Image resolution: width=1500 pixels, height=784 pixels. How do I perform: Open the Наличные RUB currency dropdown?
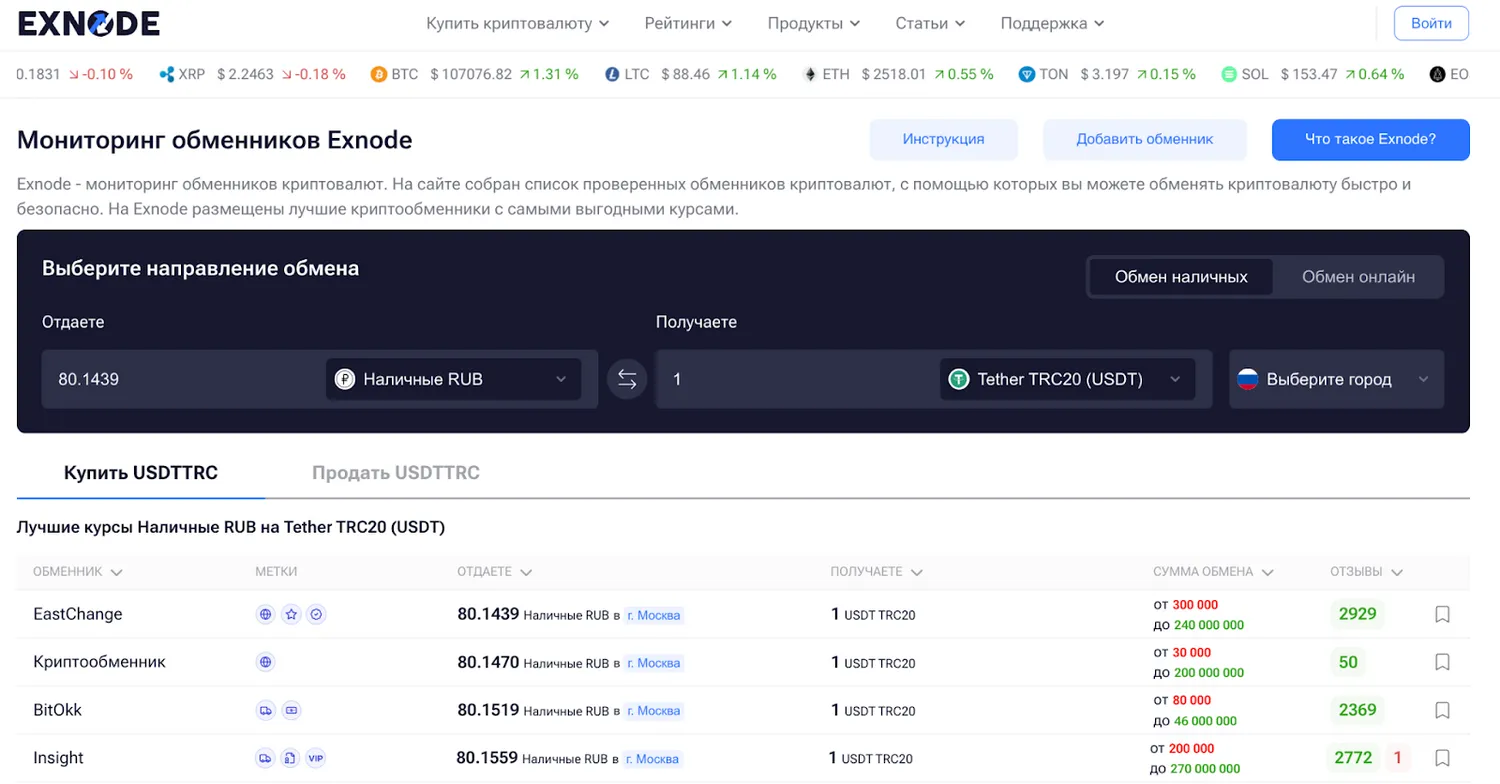pos(453,379)
